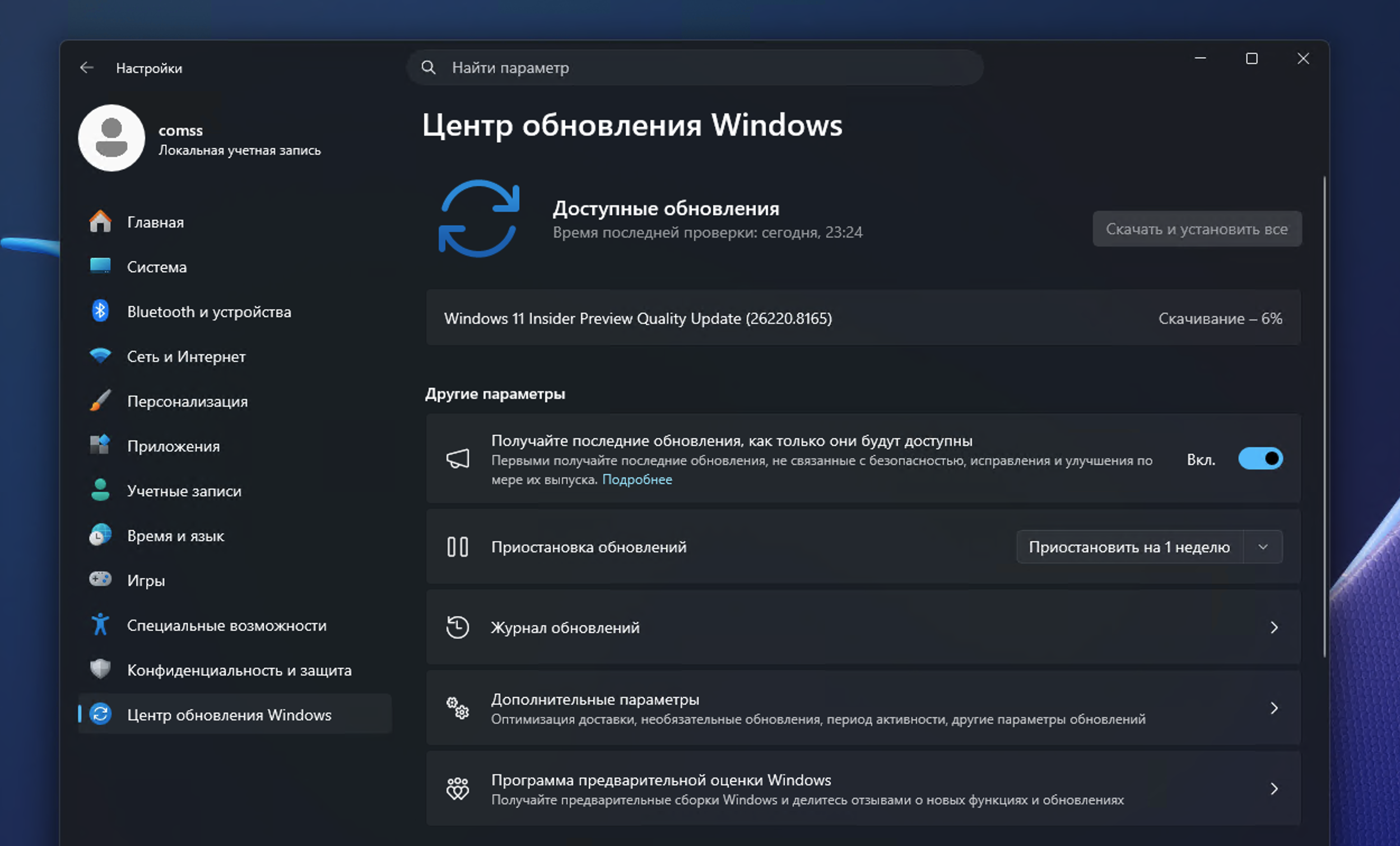This screenshot has height=846, width=1400.
Task: Open pause duration dropdown chevron
Action: click(x=1264, y=547)
